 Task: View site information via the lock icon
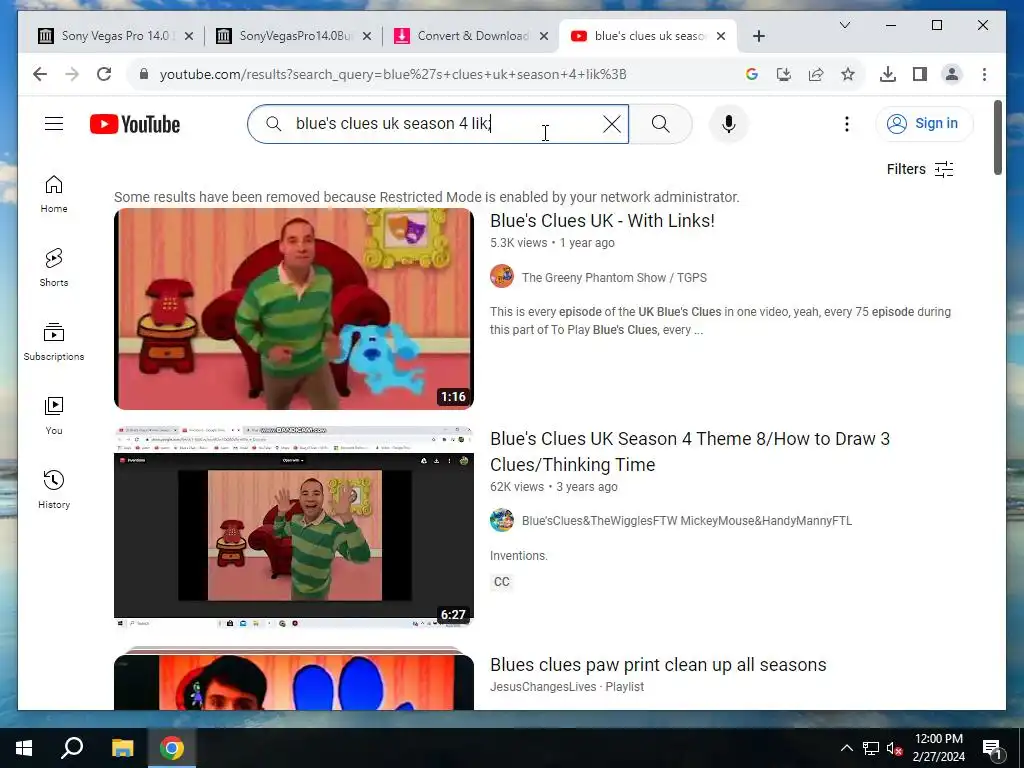pos(144,74)
